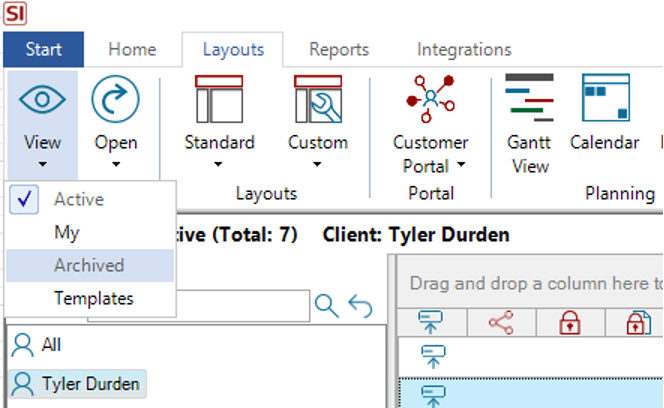Choose Archived from the View menu
The height and width of the screenshot is (408, 664).
pos(89,265)
